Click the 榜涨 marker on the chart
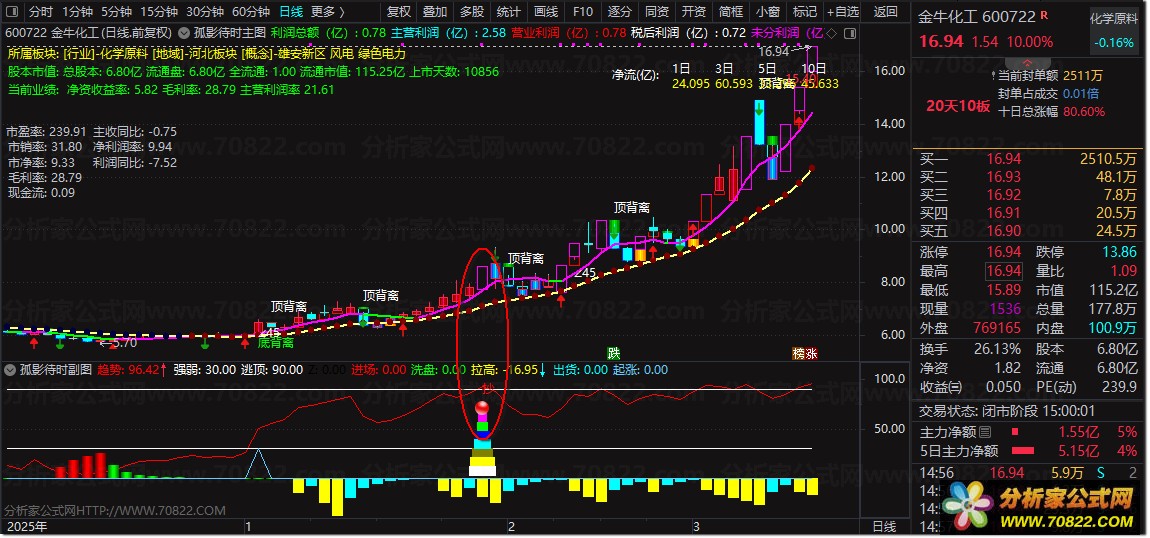The height and width of the screenshot is (538, 1150). coord(805,353)
